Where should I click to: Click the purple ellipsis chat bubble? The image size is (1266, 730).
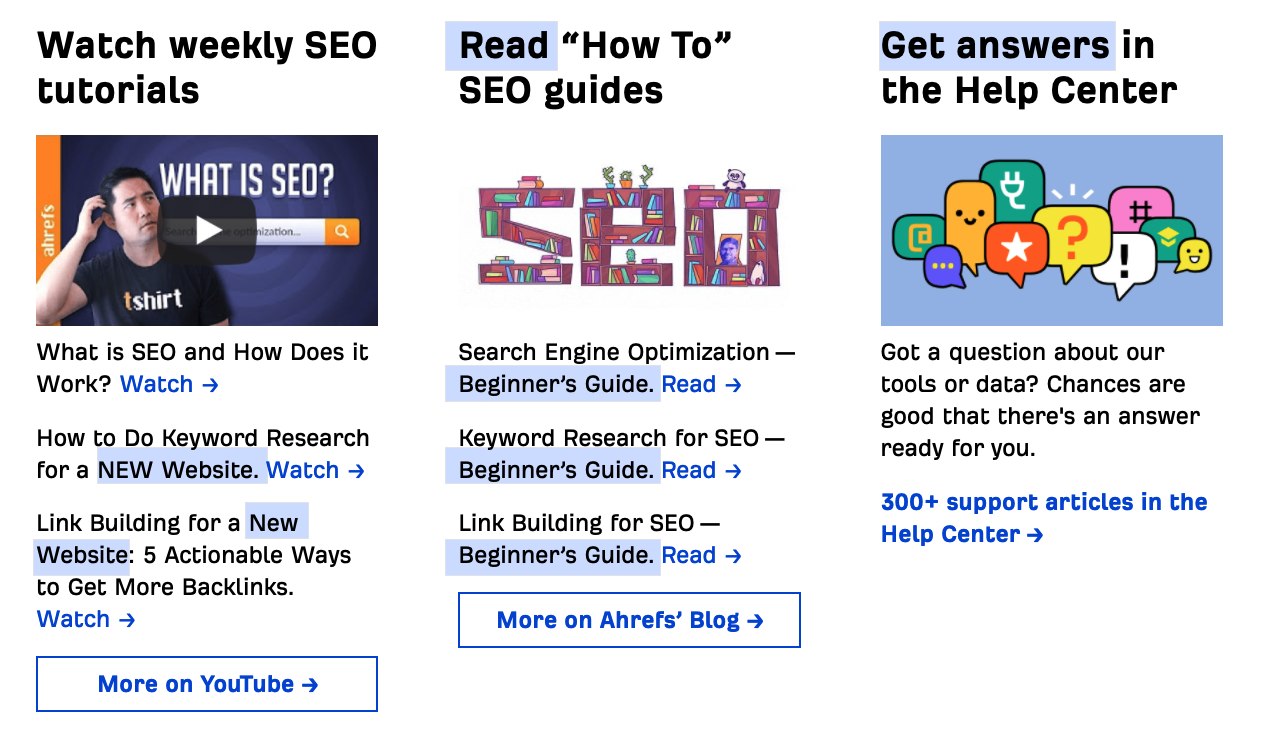942,265
